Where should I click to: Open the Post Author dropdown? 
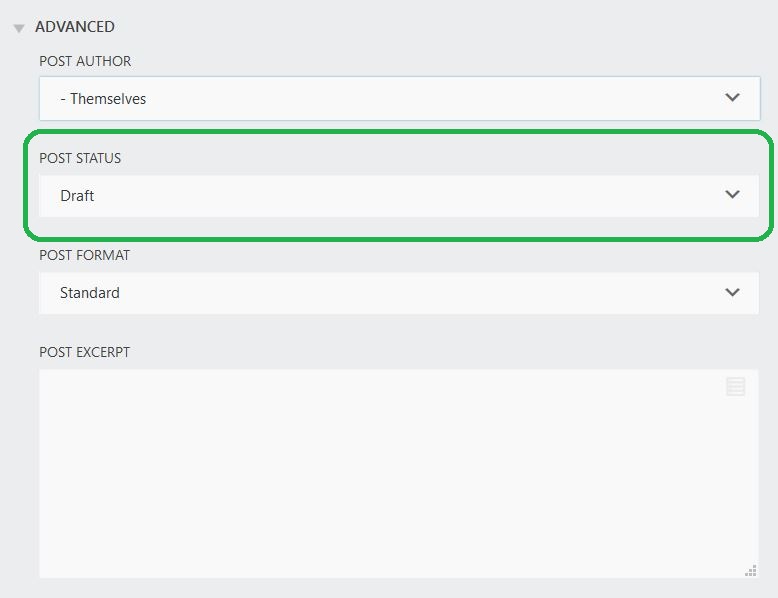398,99
